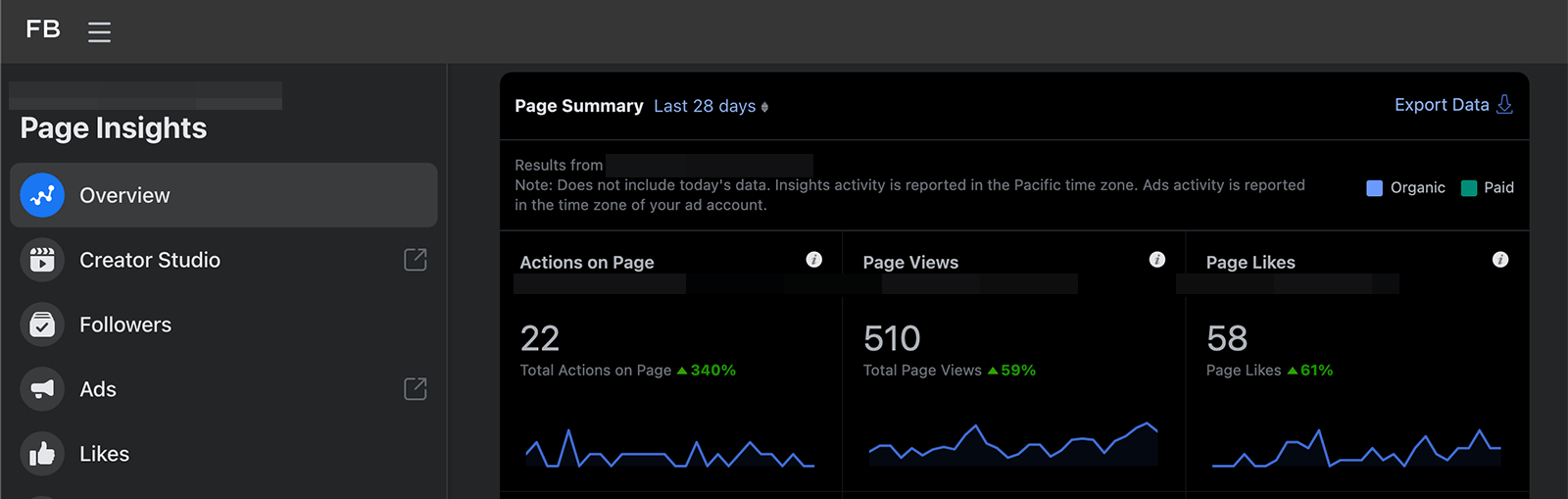Open the hamburger menu next to FB
The image size is (1568, 499).
point(99,31)
